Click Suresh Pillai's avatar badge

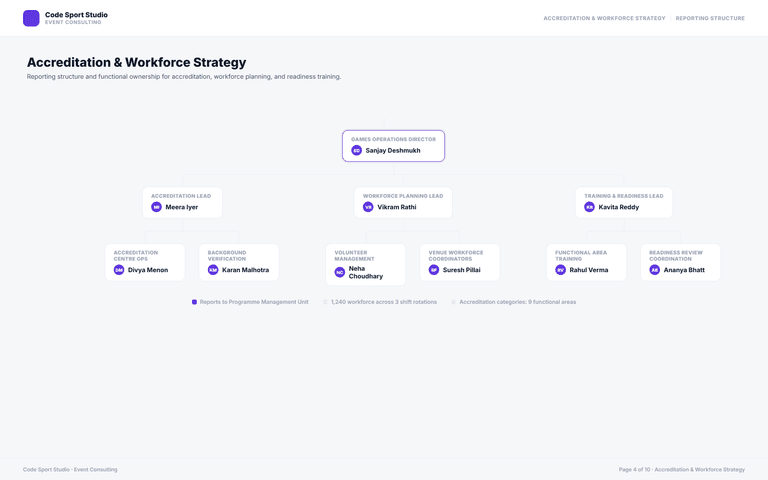[434, 270]
